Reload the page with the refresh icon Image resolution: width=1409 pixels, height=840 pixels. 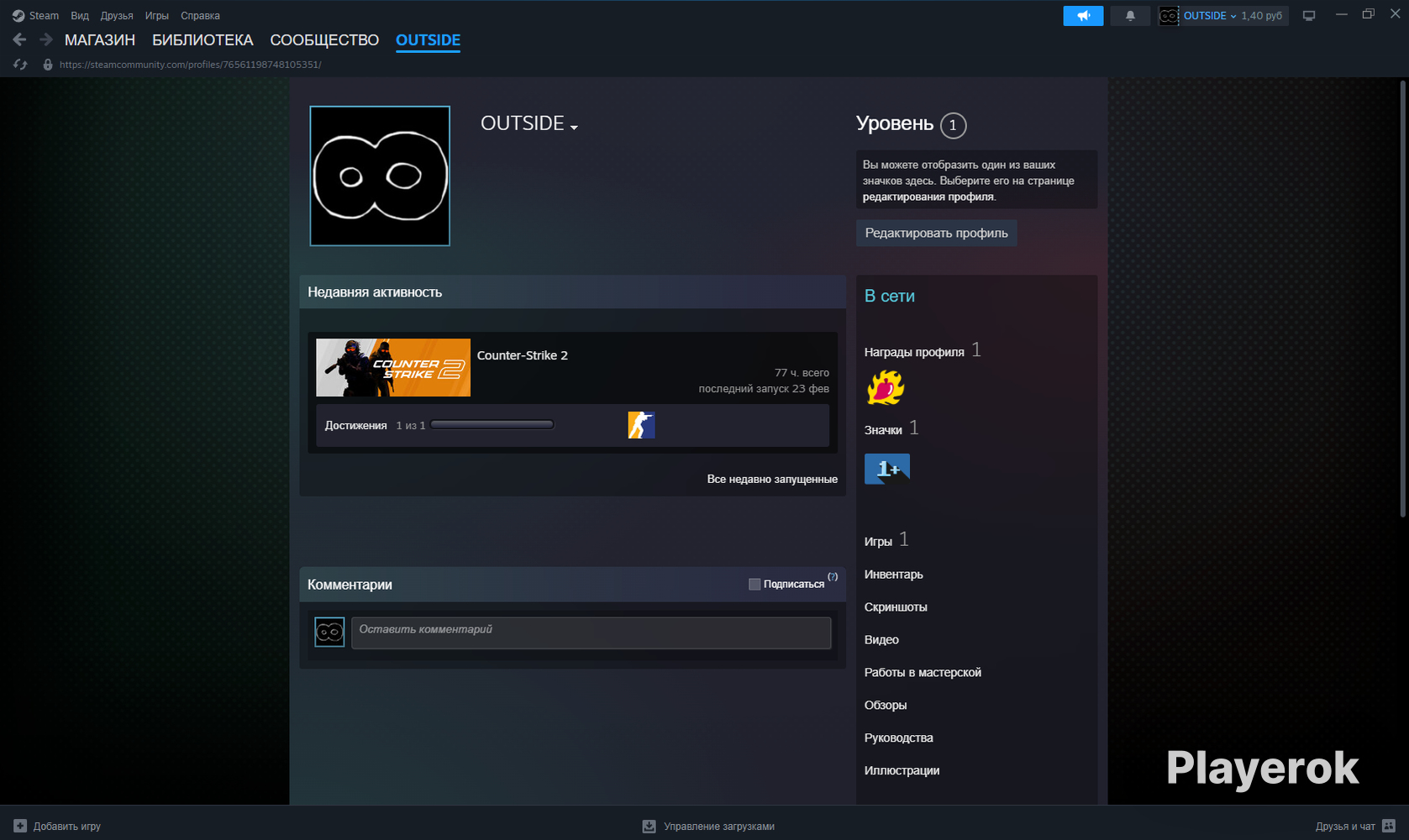[x=20, y=65]
